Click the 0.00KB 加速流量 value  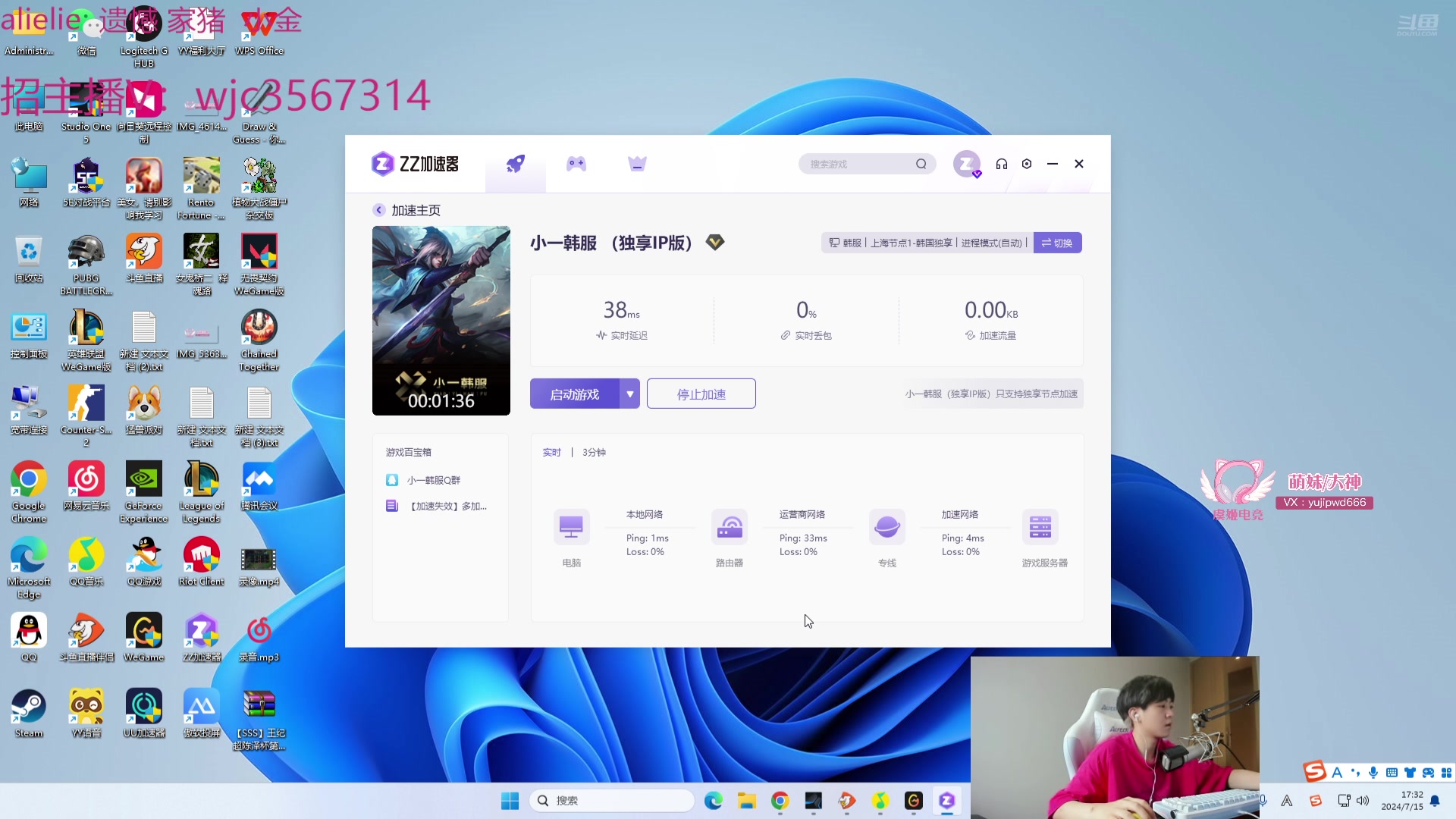pos(991,310)
